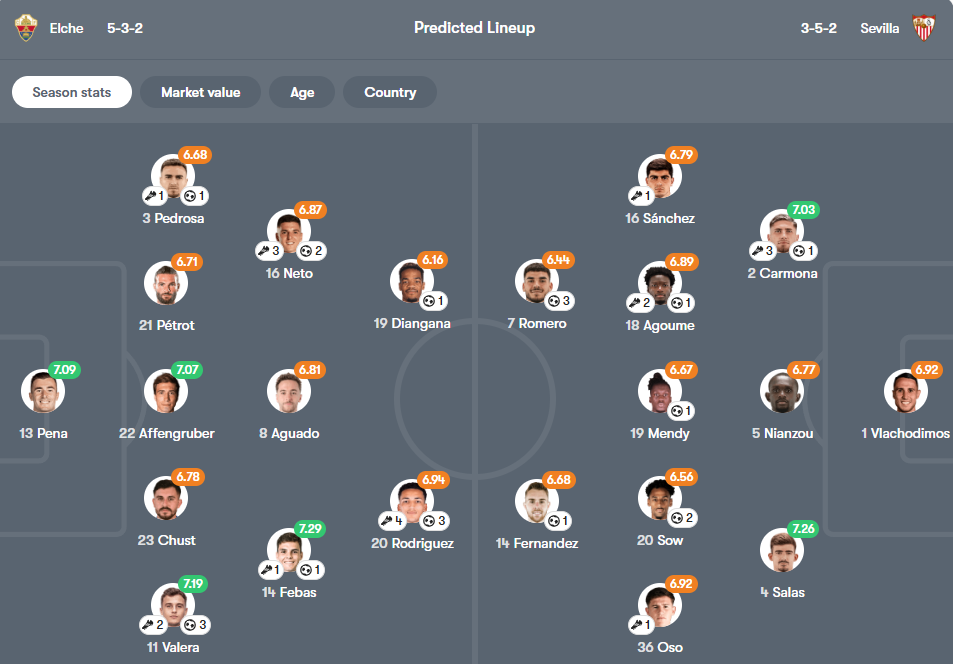Click Rodriguez's assist boot icon
Image resolution: width=953 pixels, height=664 pixels.
386,521
